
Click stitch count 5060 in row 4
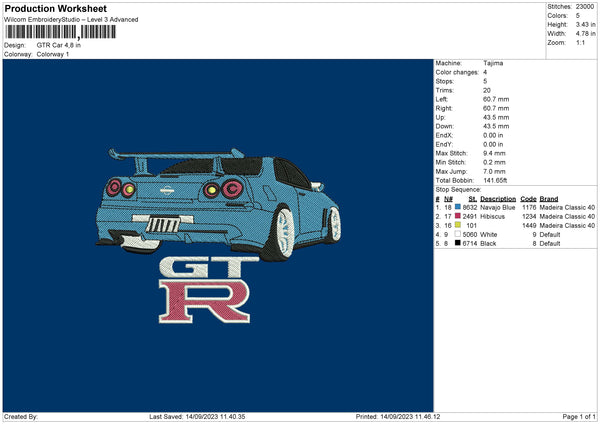click(x=470, y=235)
